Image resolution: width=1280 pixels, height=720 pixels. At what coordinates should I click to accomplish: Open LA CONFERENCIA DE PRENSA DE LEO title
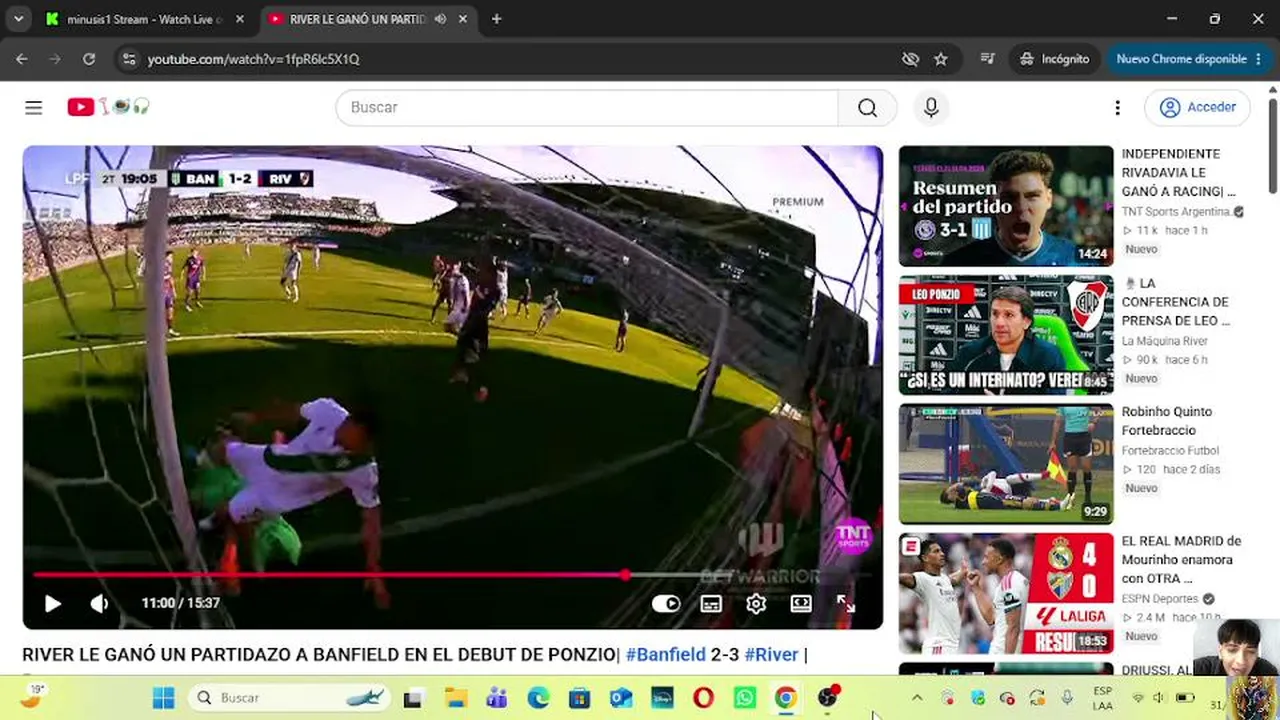point(1176,302)
